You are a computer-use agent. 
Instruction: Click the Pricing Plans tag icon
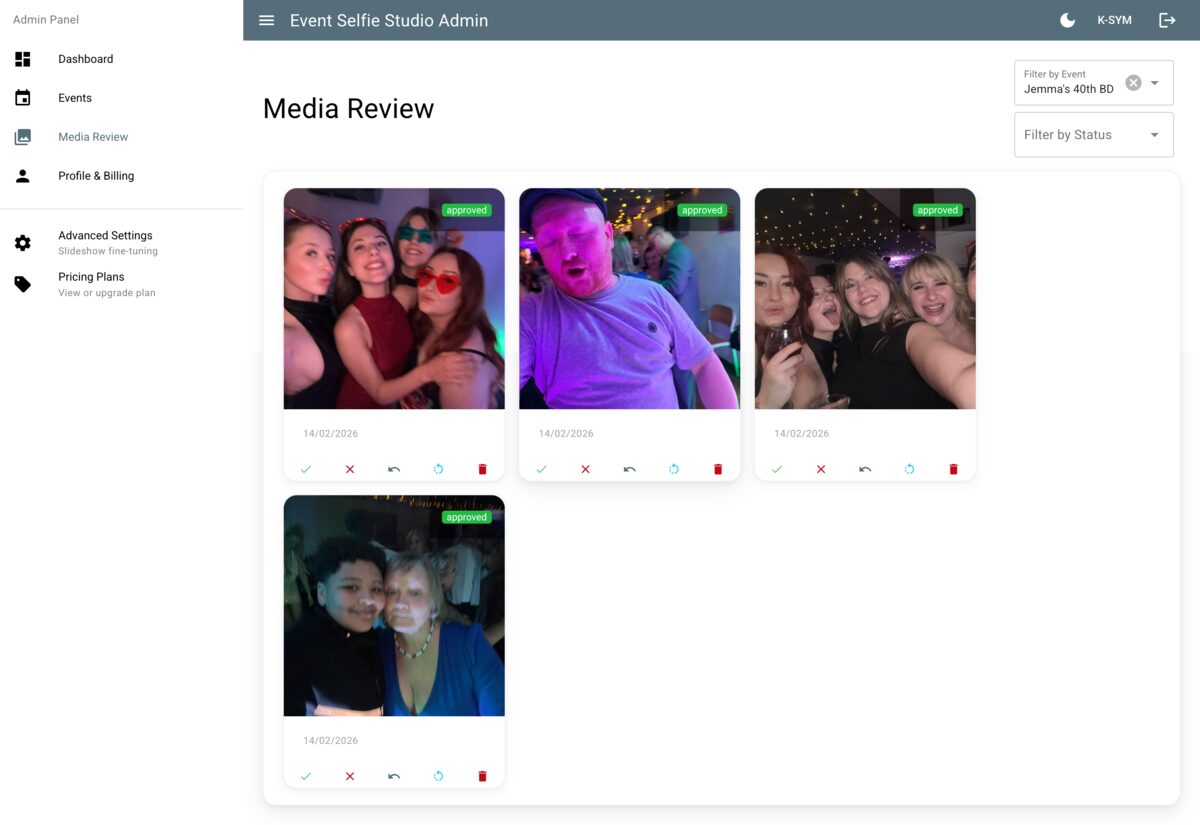point(22,284)
